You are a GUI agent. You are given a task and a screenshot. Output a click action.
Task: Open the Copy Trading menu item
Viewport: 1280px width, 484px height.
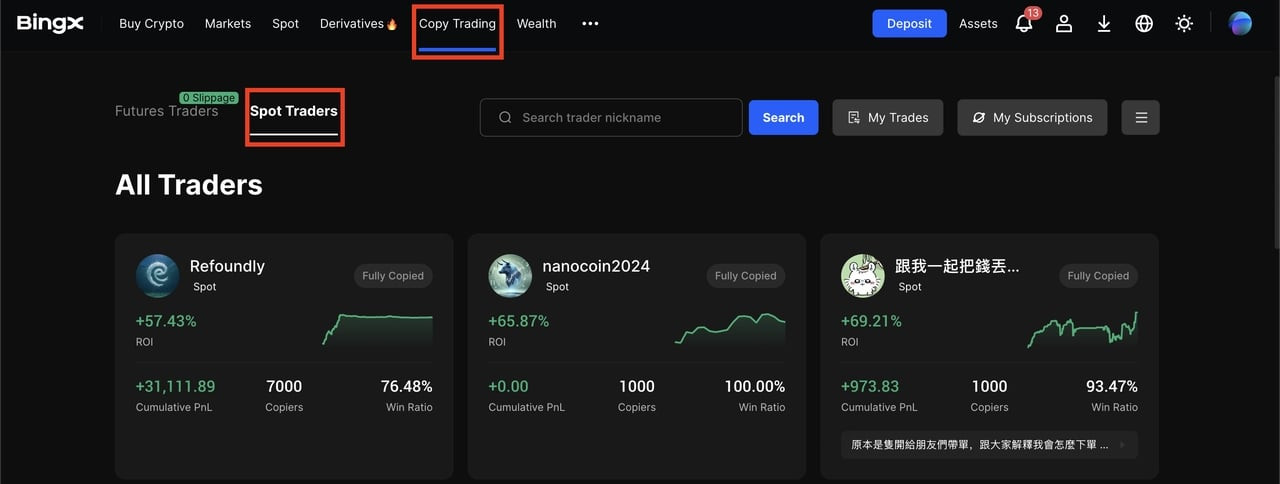(457, 24)
